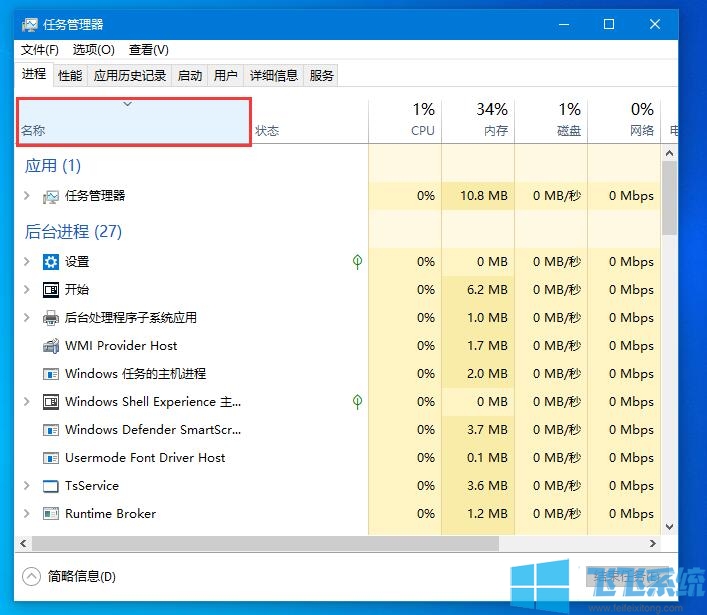This screenshot has width=707, height=615.
Task: Expand Windows Shell Experience row
Action: (27, 401)
